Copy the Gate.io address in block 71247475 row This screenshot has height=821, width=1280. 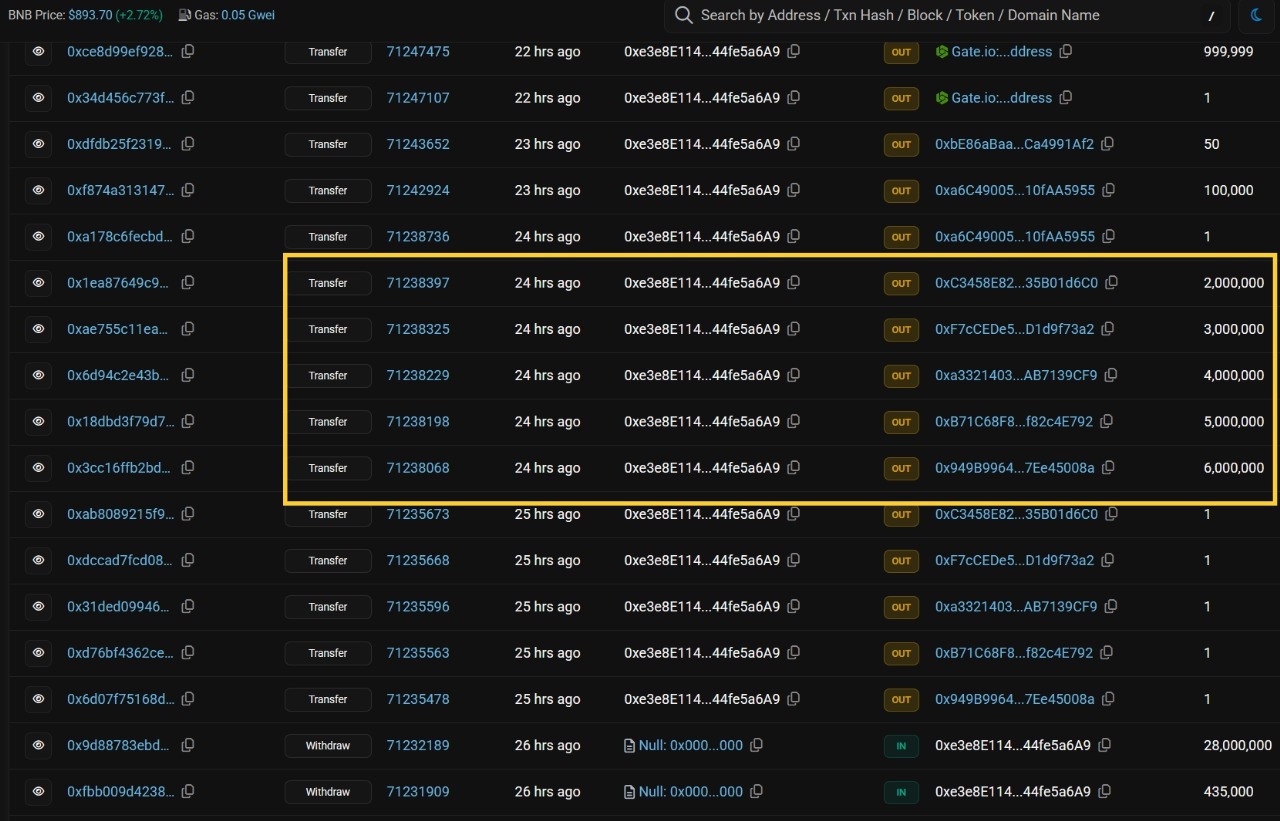pos(1066,51)
